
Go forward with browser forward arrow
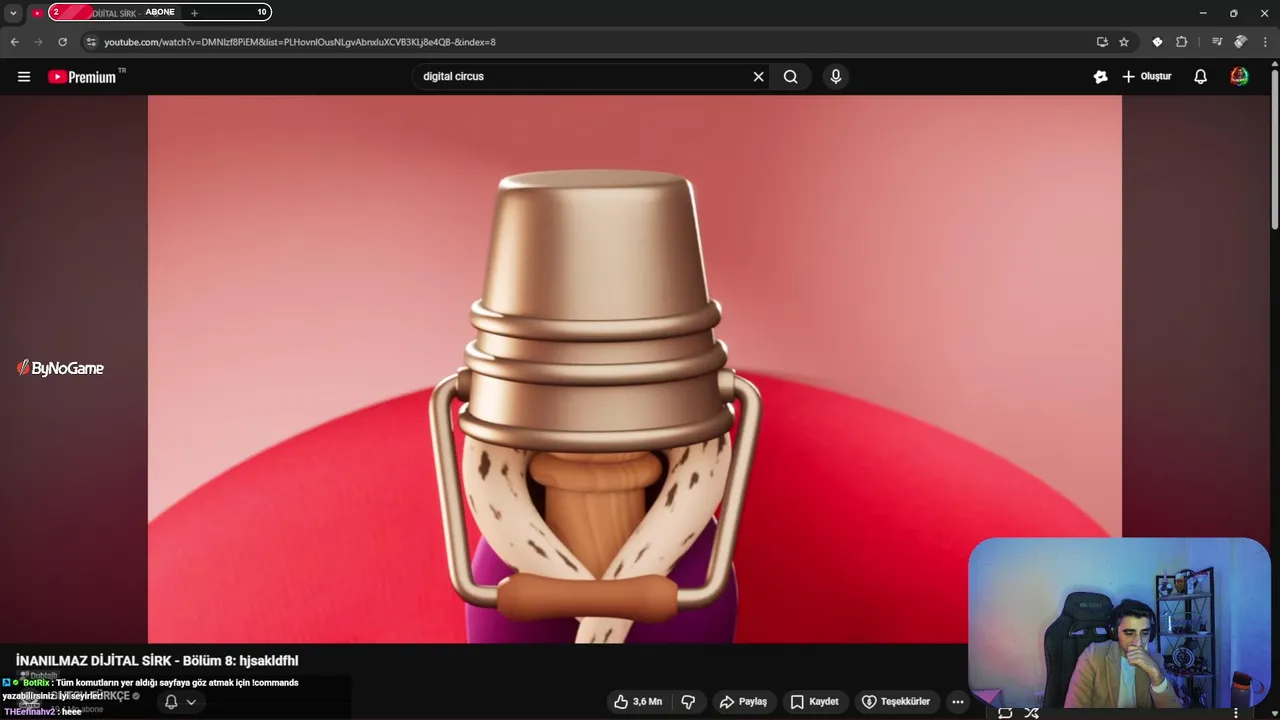click(x=38, y=42)
